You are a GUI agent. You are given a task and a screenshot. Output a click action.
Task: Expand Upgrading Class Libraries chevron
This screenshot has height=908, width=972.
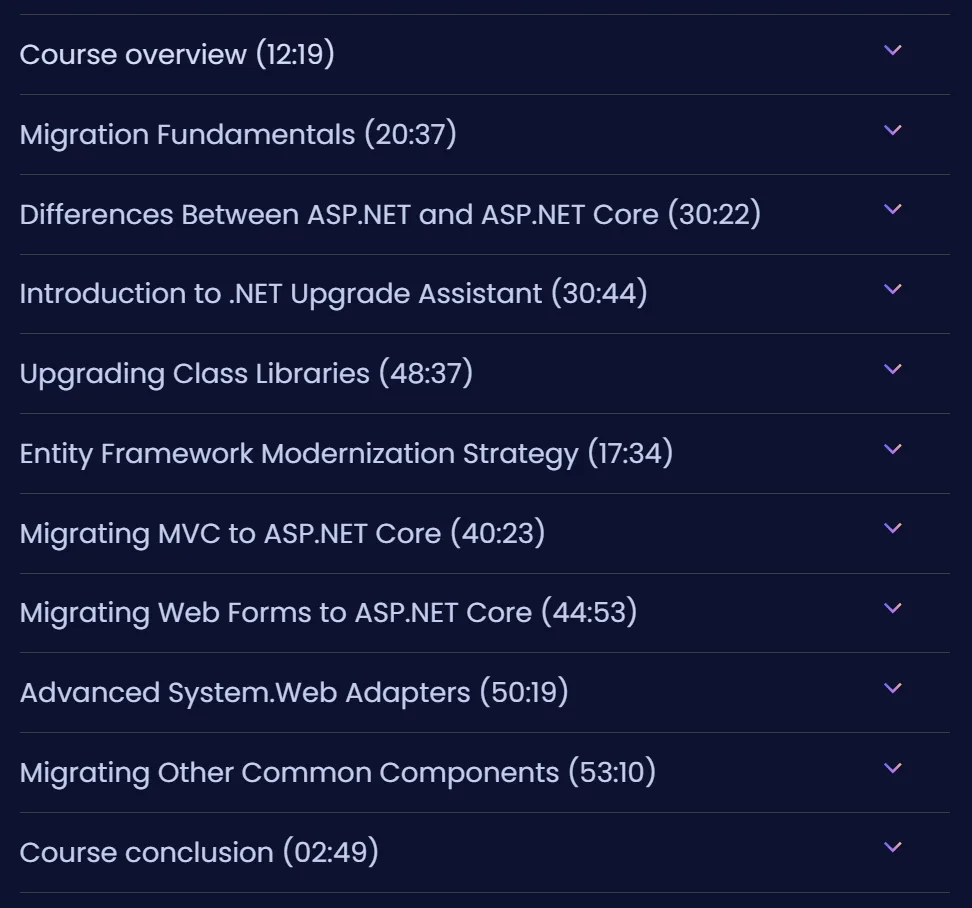tap(892, 369)
